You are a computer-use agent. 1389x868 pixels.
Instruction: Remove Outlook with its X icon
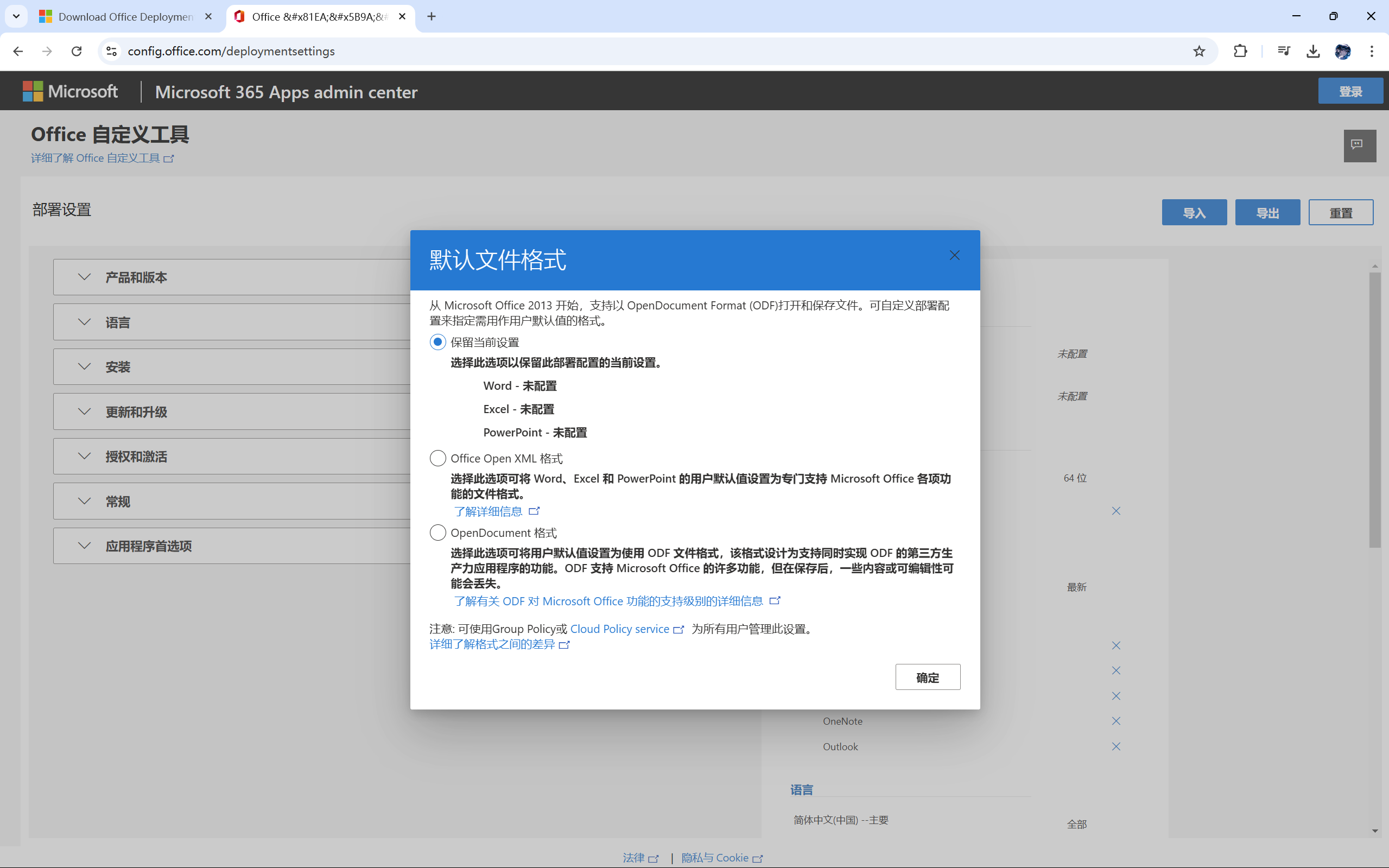[1116, 746]
